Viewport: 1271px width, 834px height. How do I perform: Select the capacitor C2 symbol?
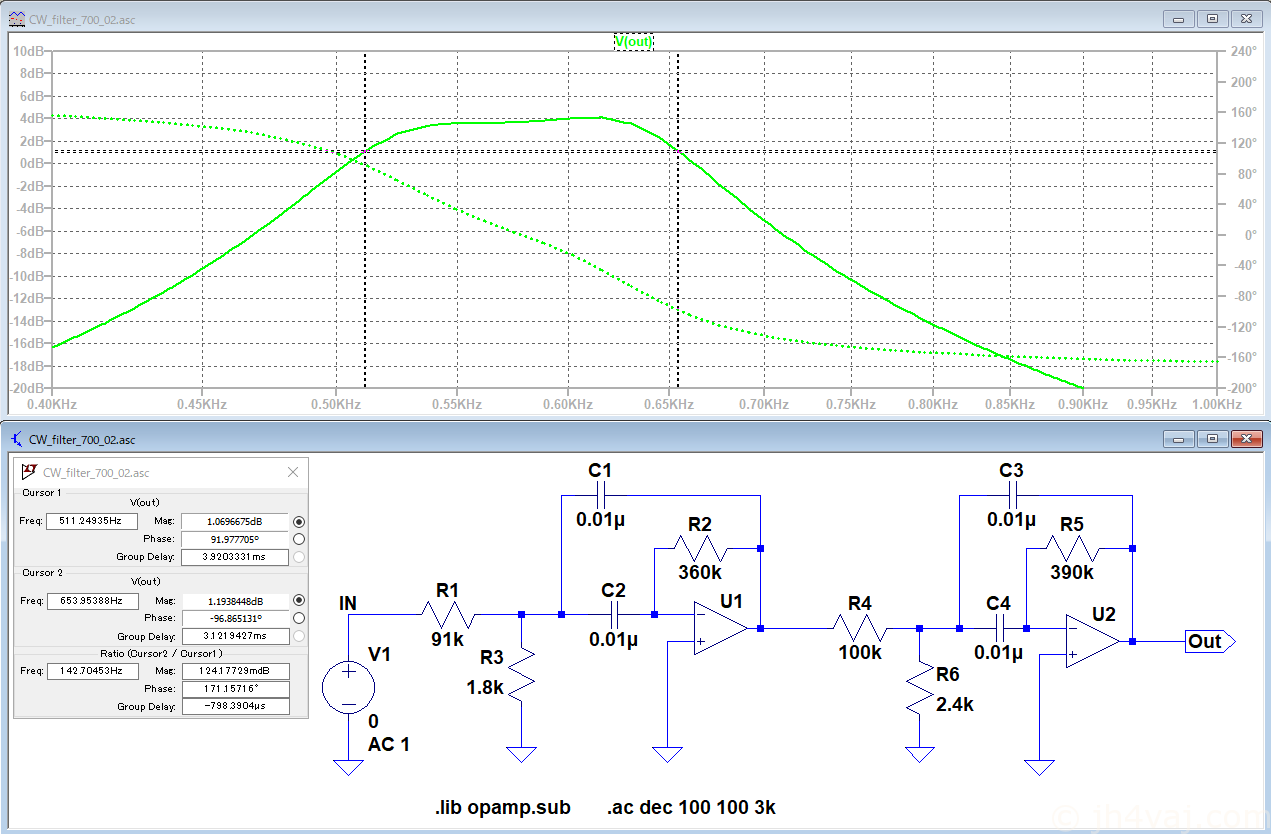(x=613, y=614)
